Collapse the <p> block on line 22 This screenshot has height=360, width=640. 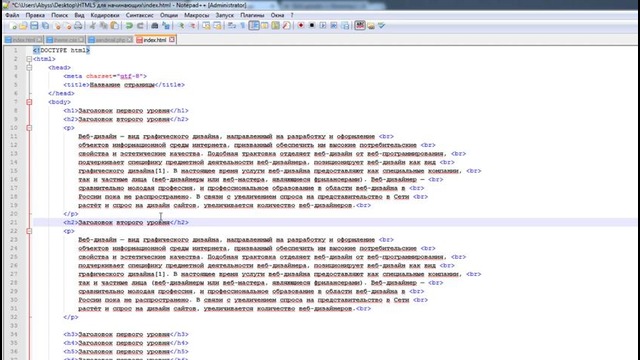[29, 231]
